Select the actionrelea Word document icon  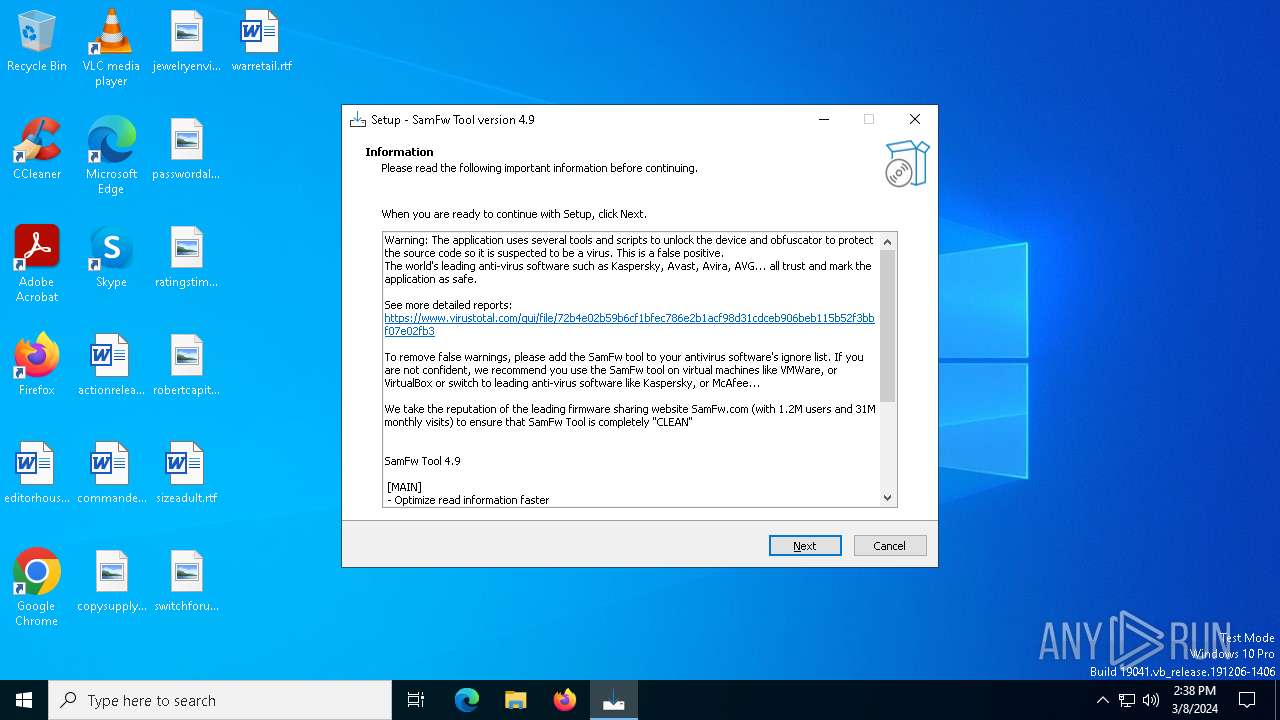(x=111, y=366)
